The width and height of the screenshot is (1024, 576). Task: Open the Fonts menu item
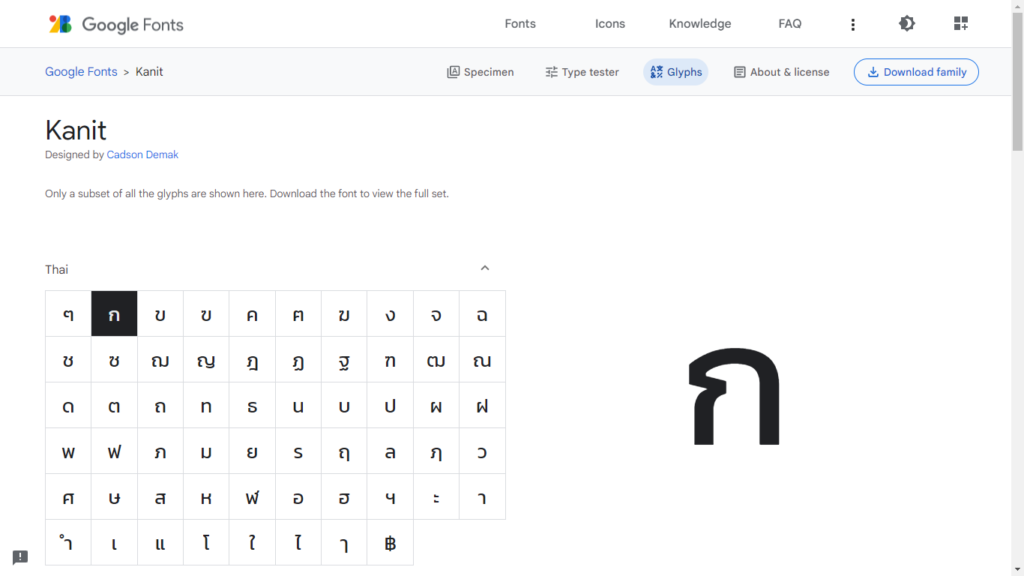520,24
